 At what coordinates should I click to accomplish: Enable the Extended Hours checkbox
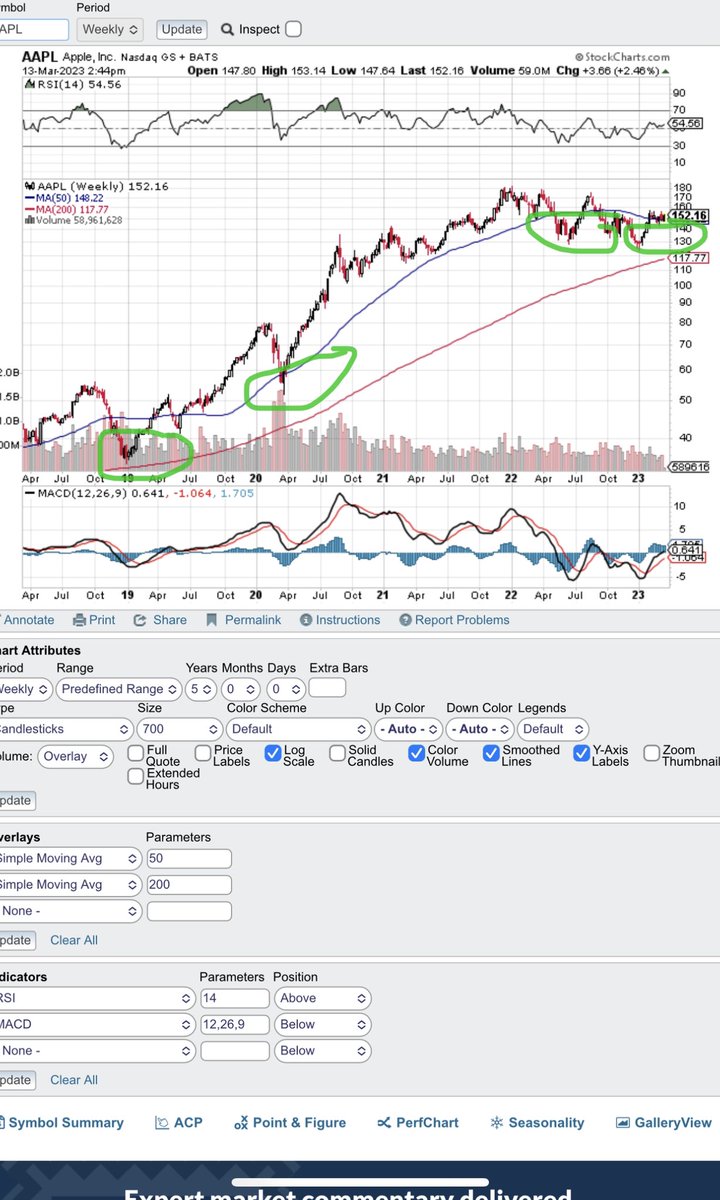click(136, 776)
